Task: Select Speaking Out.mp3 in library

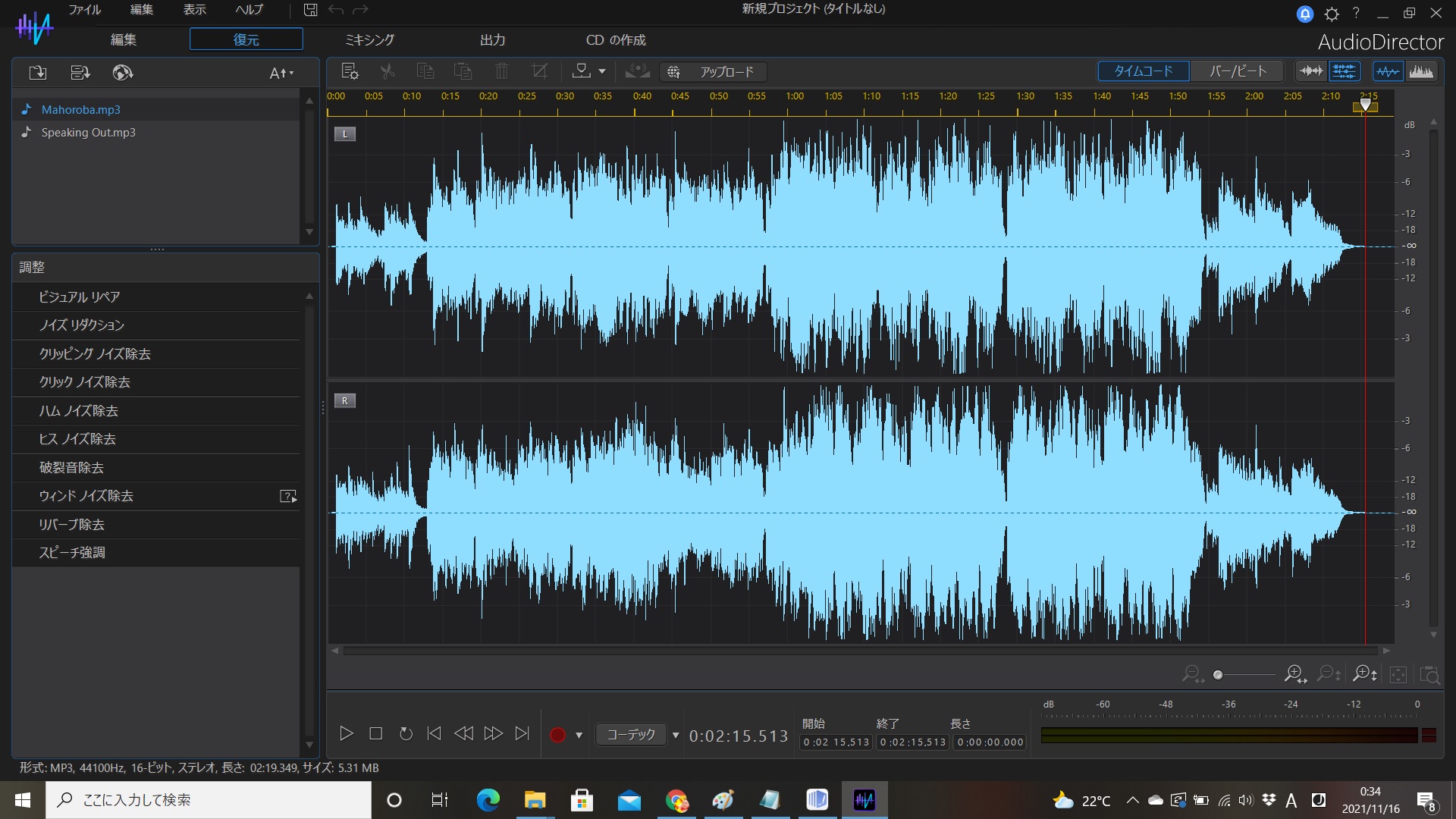Action: click(x=88, y=133)
